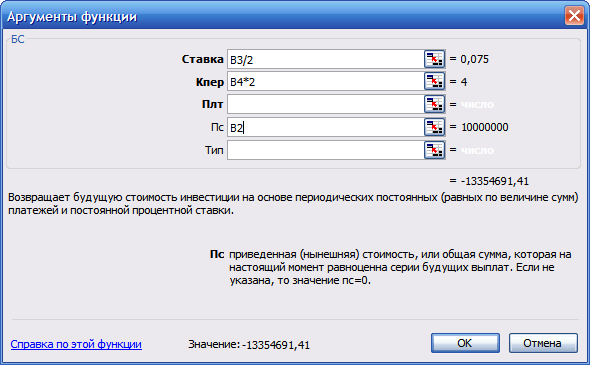The height and width of the screenshot is (365, 590).
Task: Click the Кпер result value 4
Action: pyautogui.click(x=464, y=82)
